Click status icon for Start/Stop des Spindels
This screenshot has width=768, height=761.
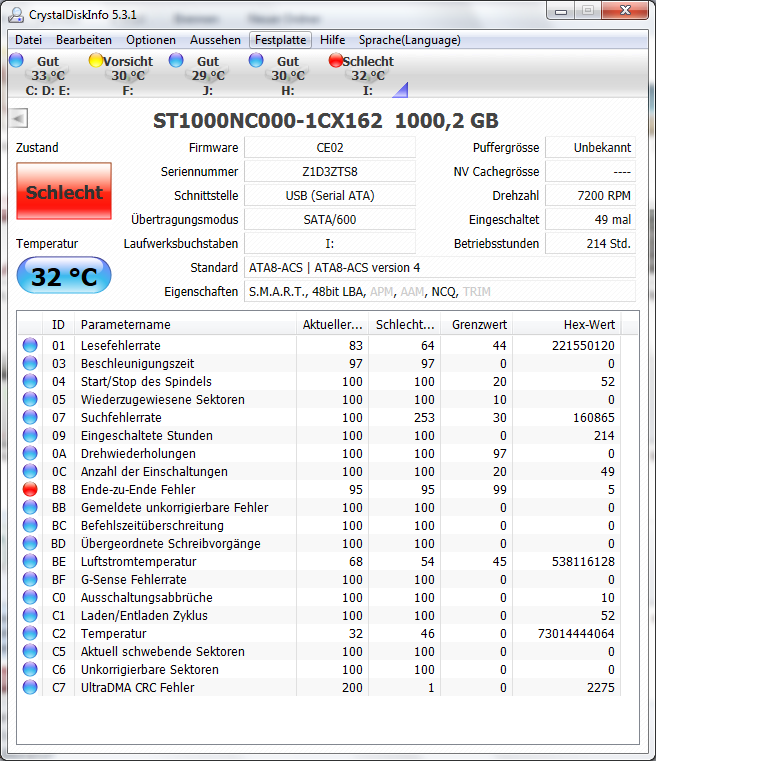pyautogui.click(x=30, y=381)
